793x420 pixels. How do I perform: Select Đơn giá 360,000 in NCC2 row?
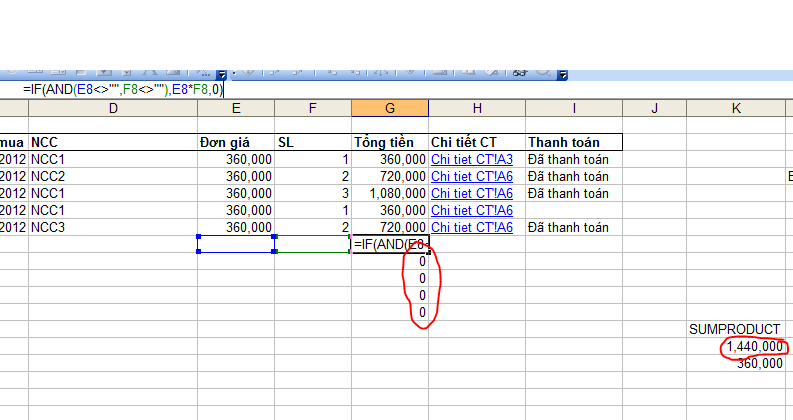236,177
